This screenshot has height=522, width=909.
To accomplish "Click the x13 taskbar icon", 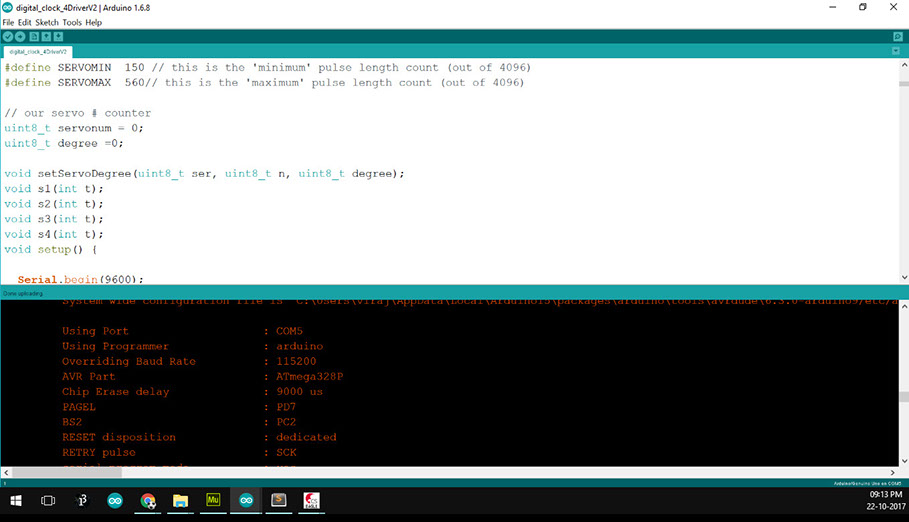I will (82, 500).
